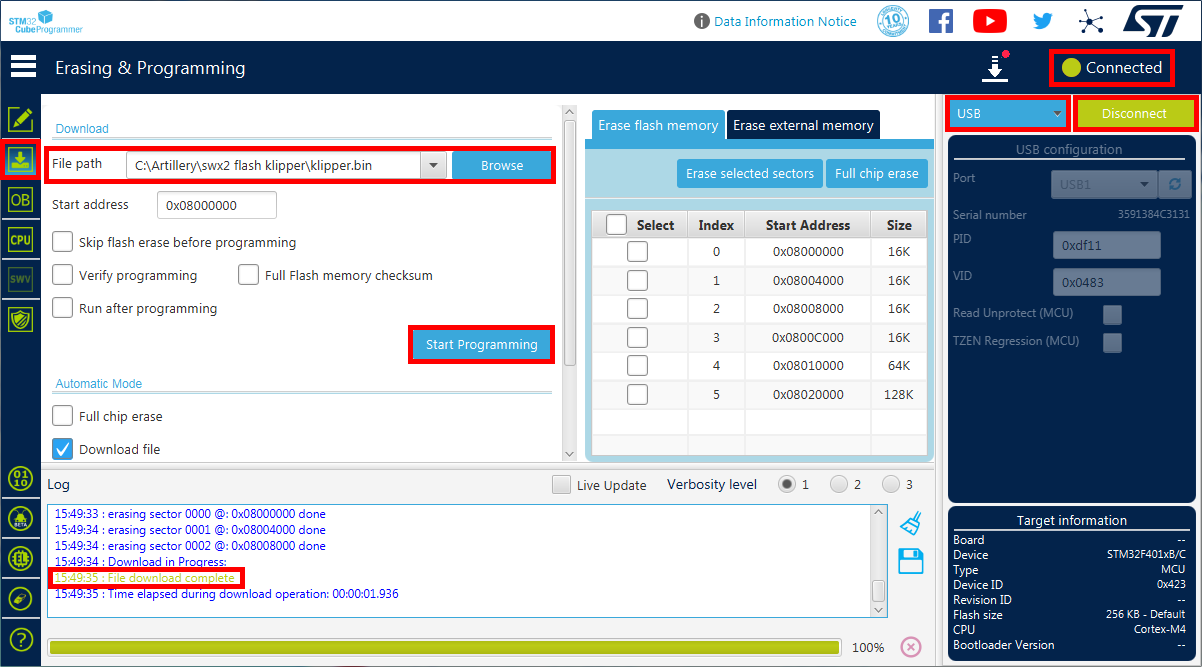Toggle Skip flash erase before programming
This screenshot has height=667, width=1202.
63,242
